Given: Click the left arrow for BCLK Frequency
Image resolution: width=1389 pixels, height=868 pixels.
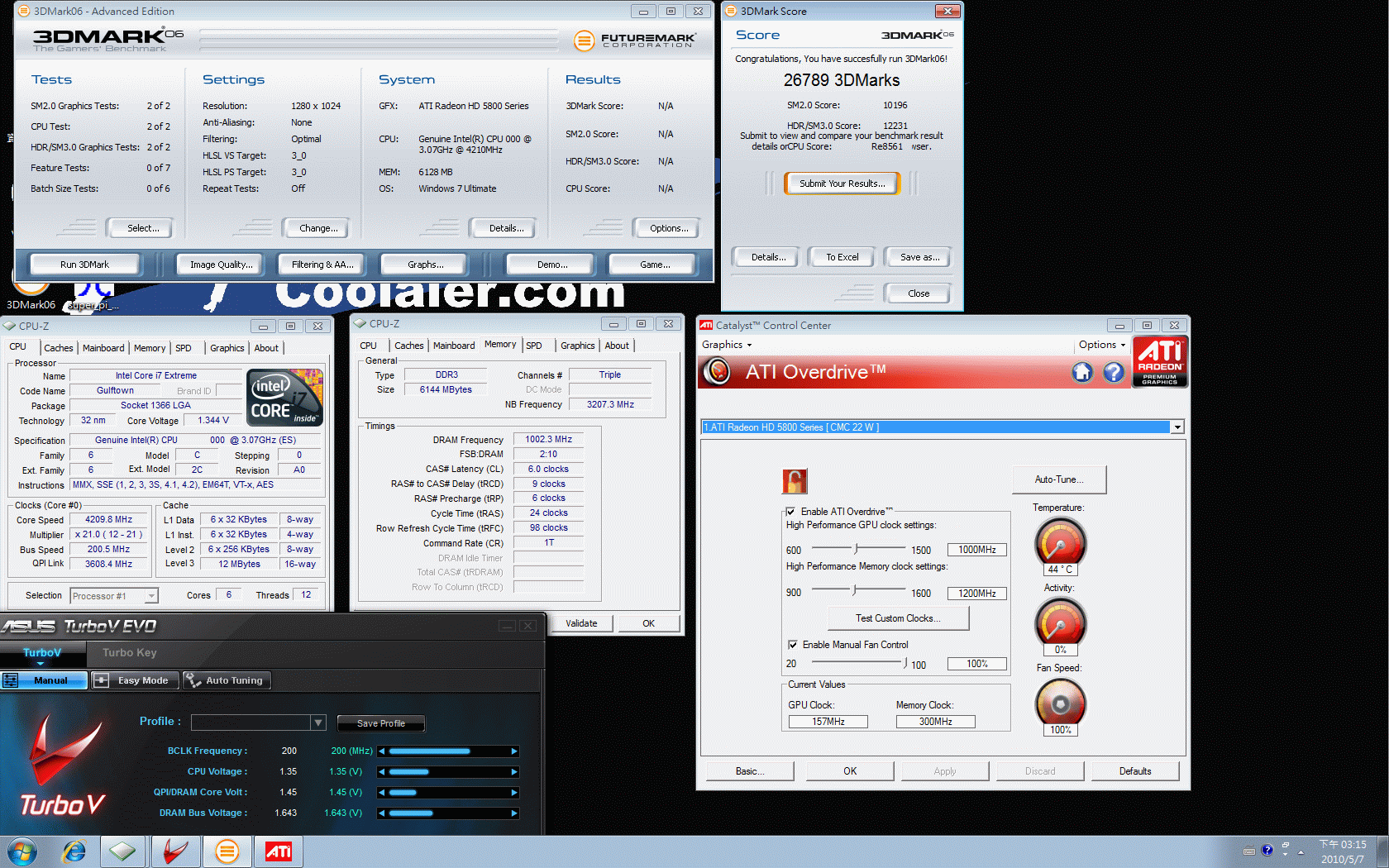Looking at the screenshot, I should pyautogui.click(x=382, y=751).
